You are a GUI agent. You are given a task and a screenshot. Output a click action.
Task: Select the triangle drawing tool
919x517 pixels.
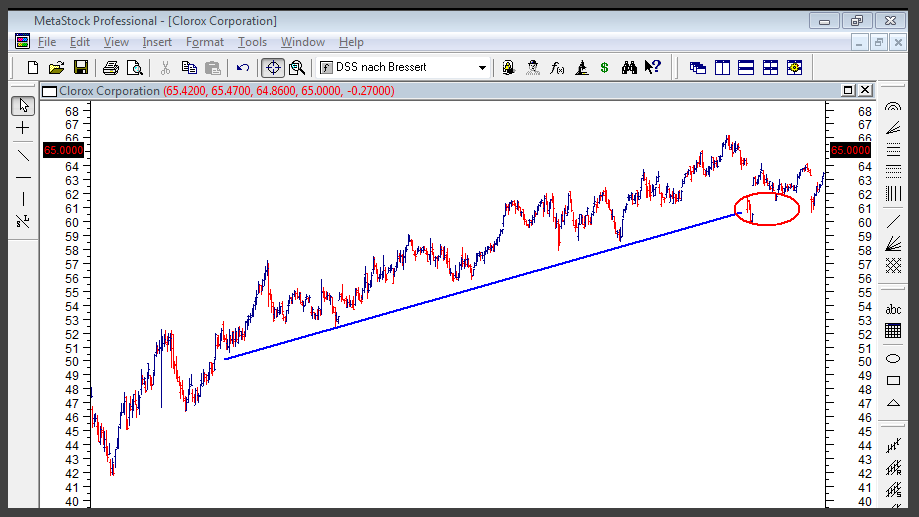click(x=893, y=403)
